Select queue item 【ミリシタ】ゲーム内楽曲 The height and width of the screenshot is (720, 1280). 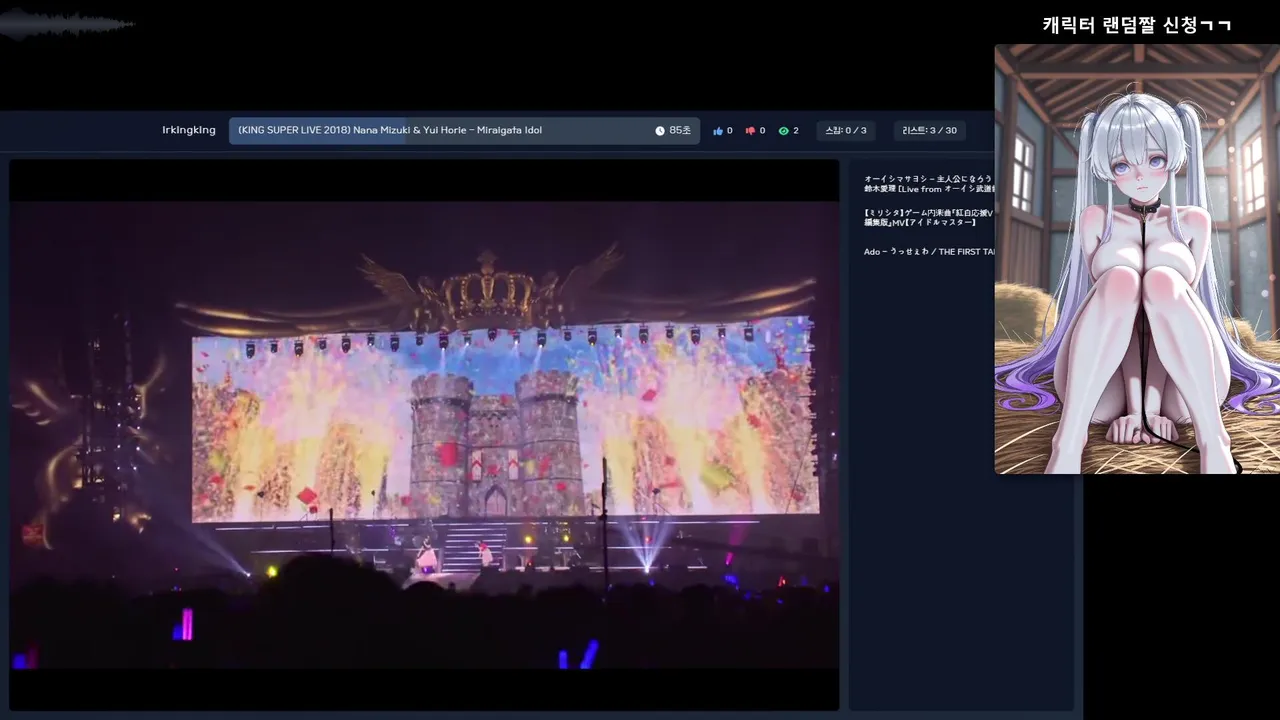pyautogui.click(x=929, y=217)
